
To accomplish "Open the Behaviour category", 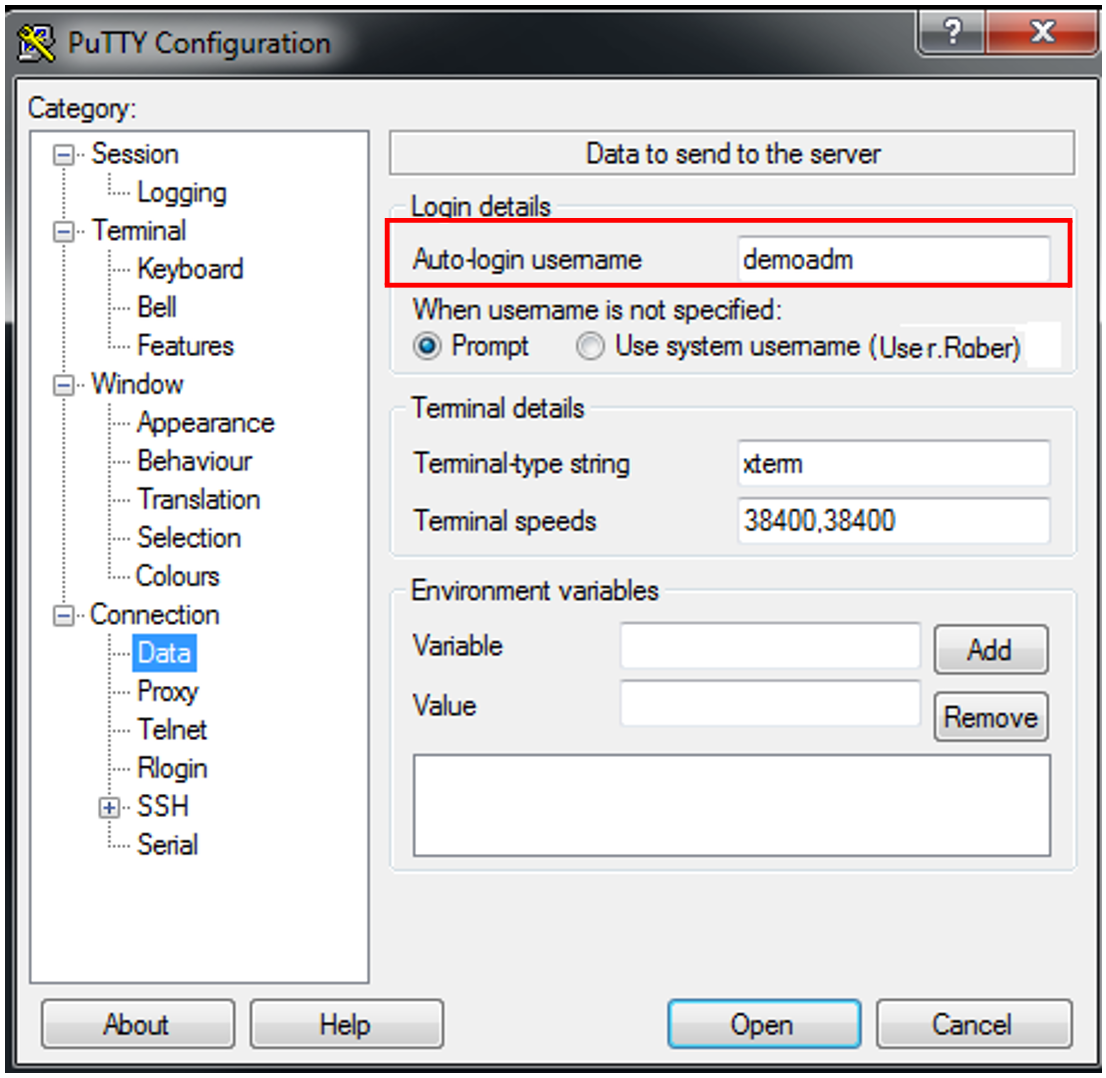I will pyautogui.click(x=194, y=461).
